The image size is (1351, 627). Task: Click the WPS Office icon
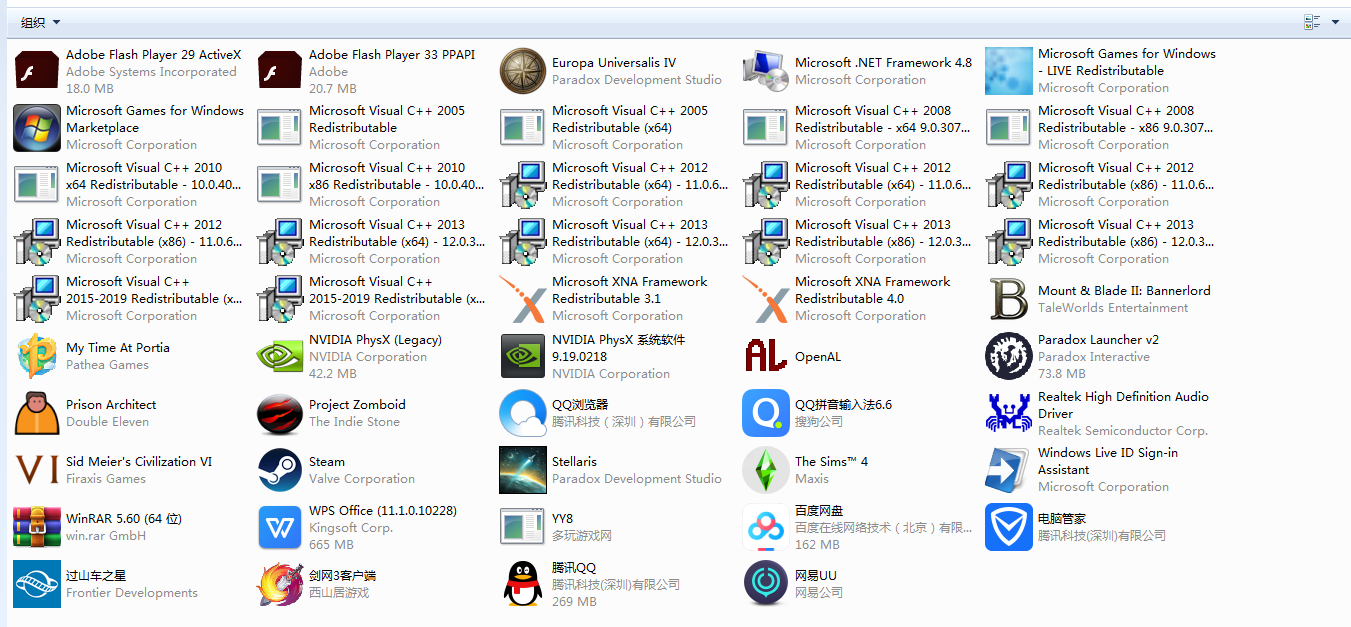280,527
